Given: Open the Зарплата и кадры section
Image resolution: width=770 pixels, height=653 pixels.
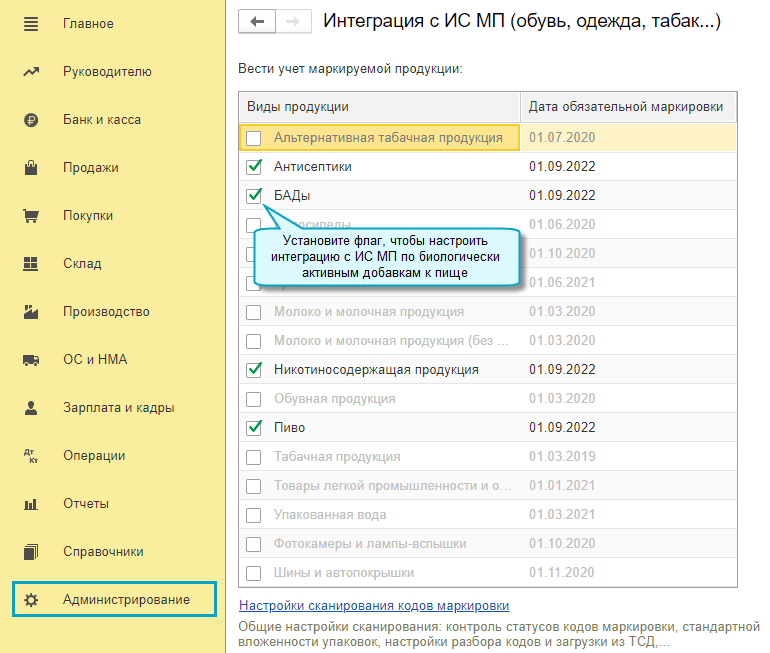Looking at the screenshot, I should point(118,407).
